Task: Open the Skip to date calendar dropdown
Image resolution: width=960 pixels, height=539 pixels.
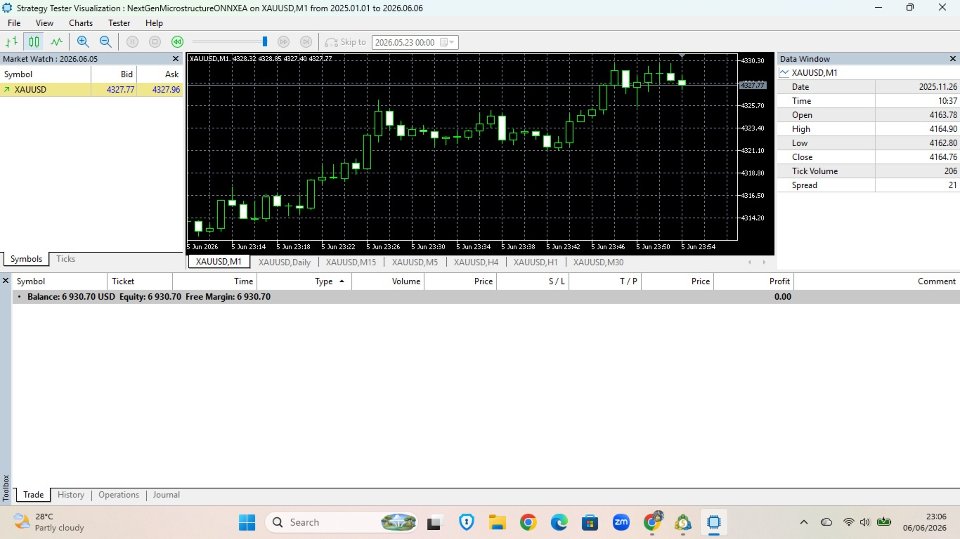Action: pyautogui.click(x=448, y=42)
